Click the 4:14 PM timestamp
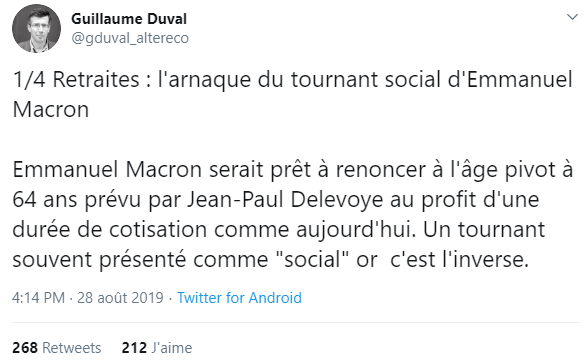Screen dimensions: 584x361 point(38,298)
